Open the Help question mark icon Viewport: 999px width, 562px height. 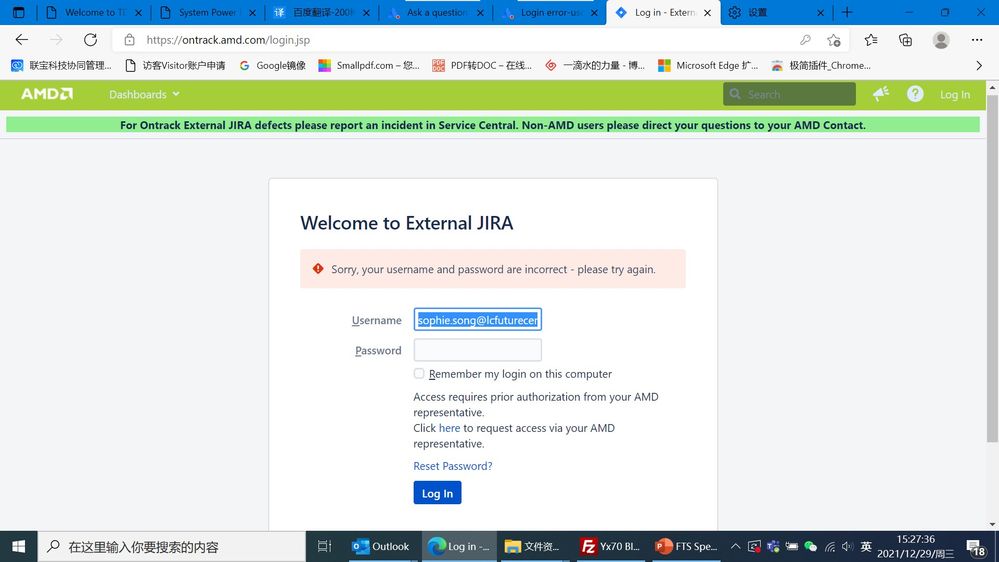(x=915, y=94)
